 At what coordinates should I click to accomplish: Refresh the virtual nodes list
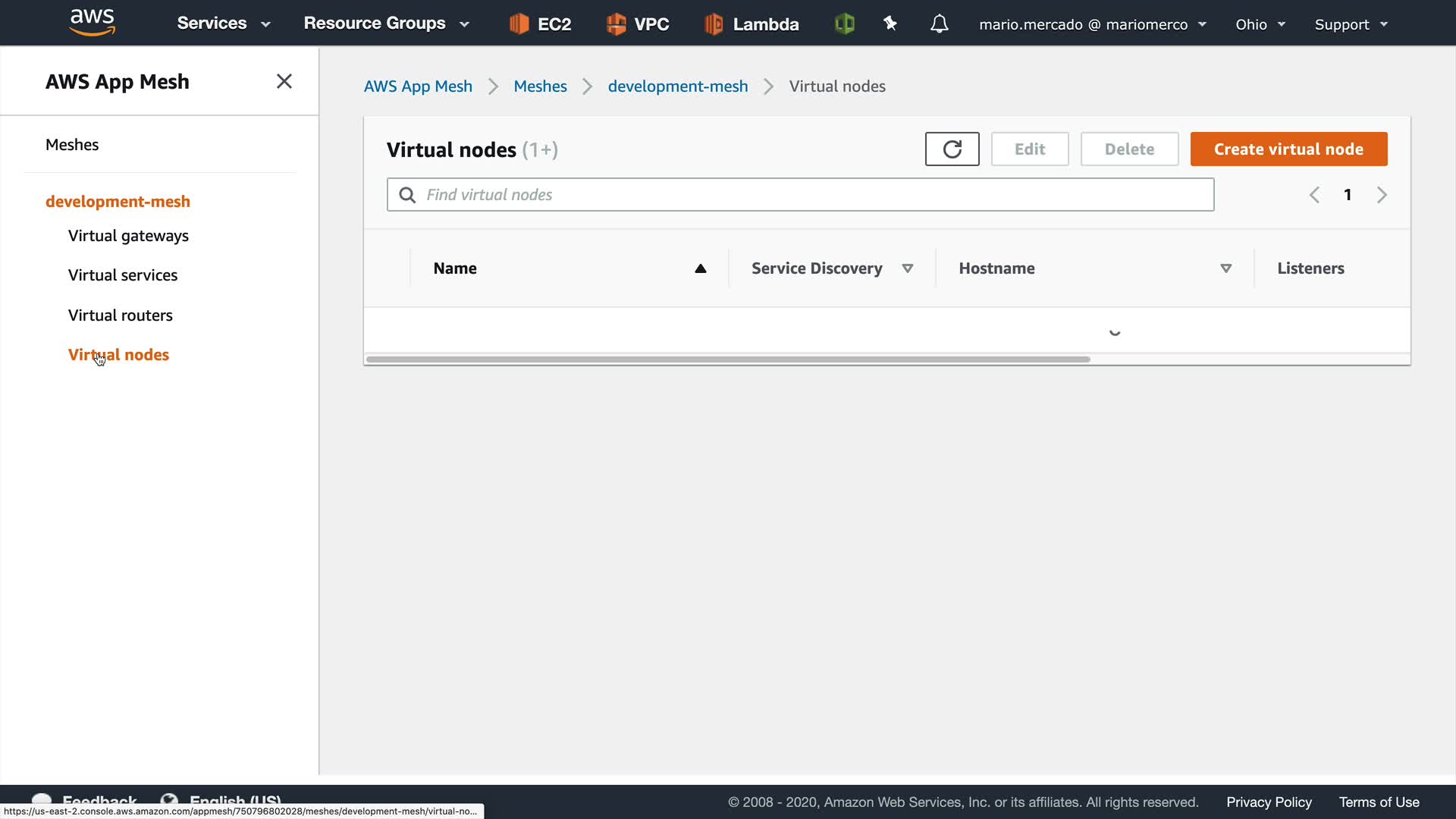(x=952, y=149)
